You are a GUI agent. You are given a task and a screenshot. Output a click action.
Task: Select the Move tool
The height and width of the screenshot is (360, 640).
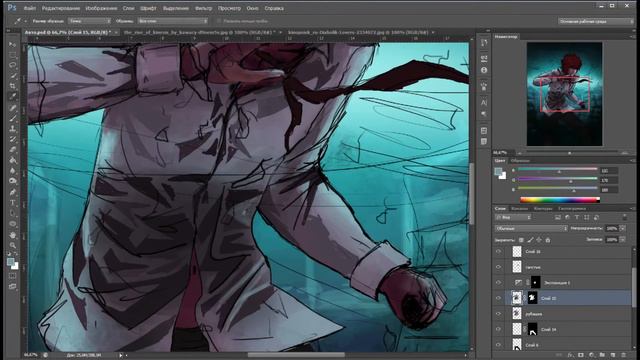coord(13,44)
